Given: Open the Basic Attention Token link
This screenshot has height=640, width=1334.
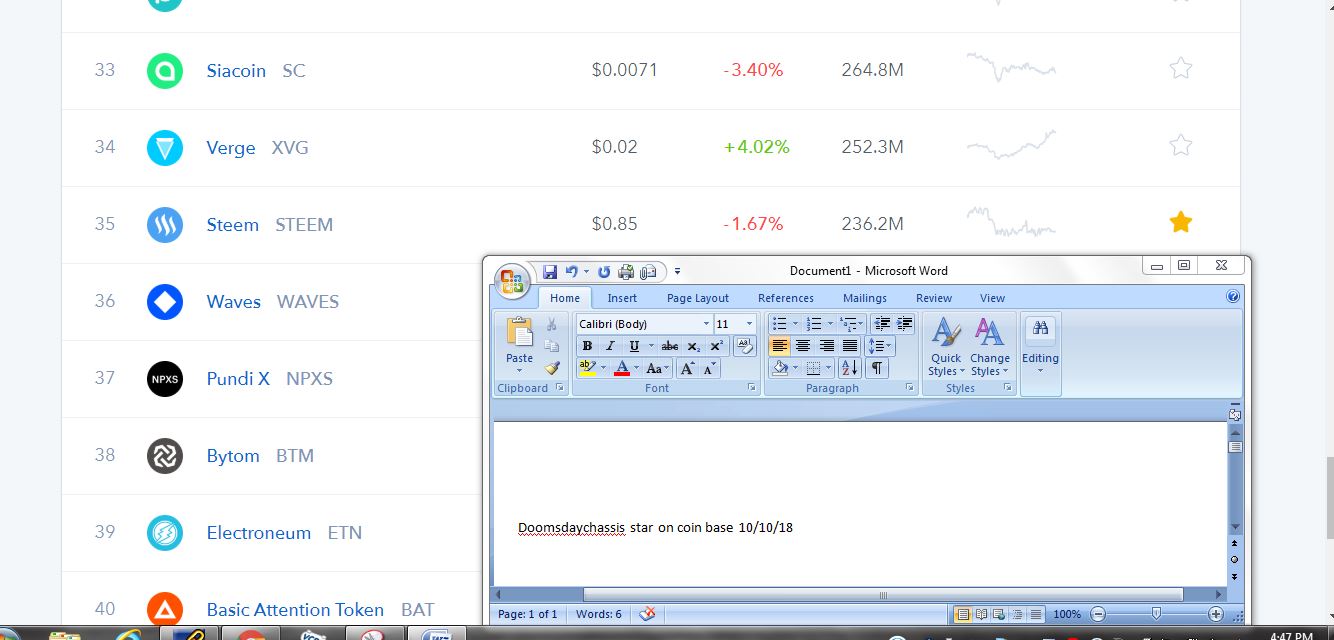Looking at the screenshot, I should click(295, 610).
